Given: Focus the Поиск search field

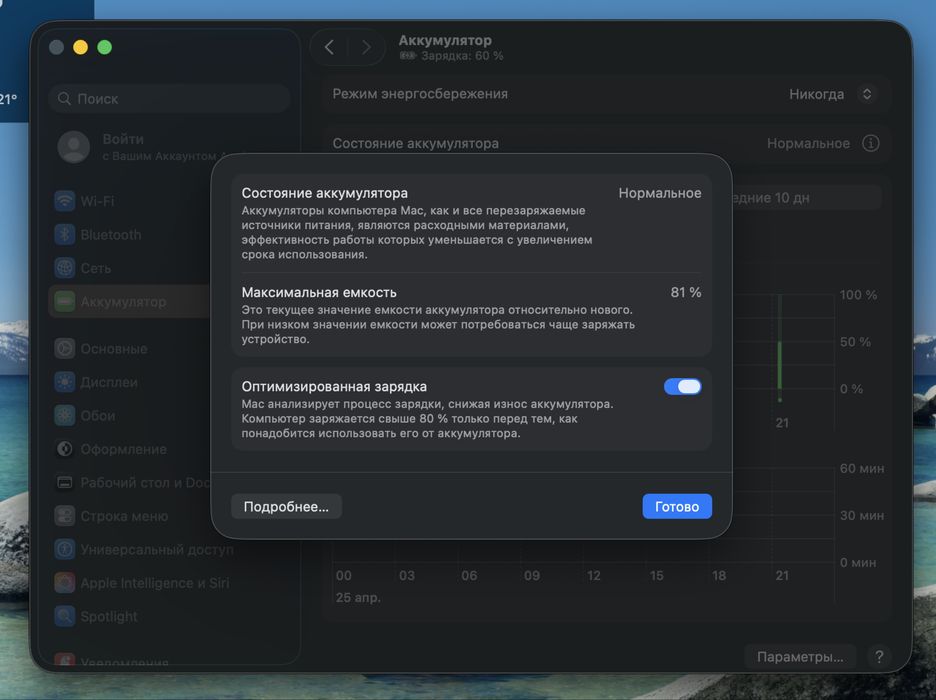Looking at the screenshot, I should click(x=170, y=98).
